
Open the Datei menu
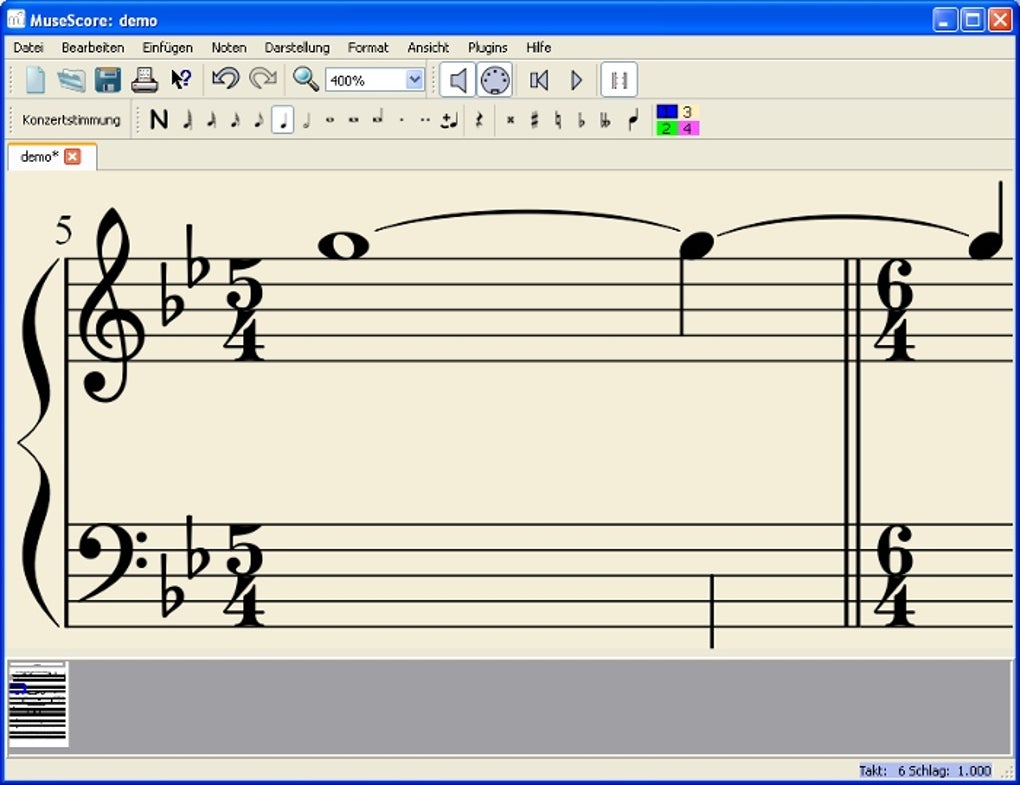28,47
